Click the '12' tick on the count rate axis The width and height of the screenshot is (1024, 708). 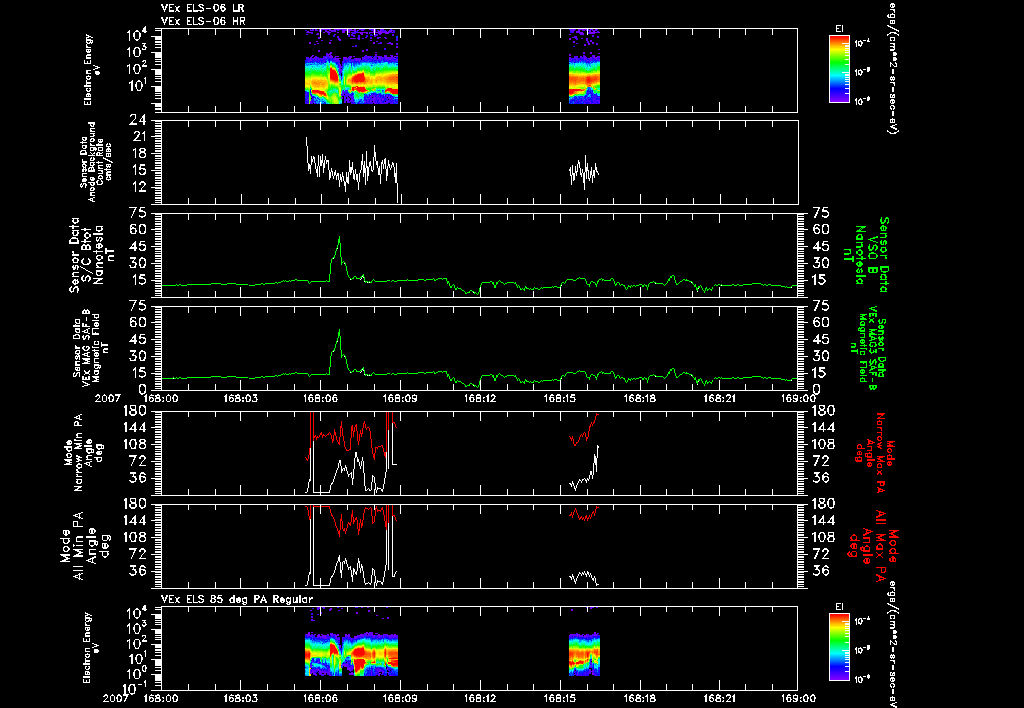click(138, 187)
